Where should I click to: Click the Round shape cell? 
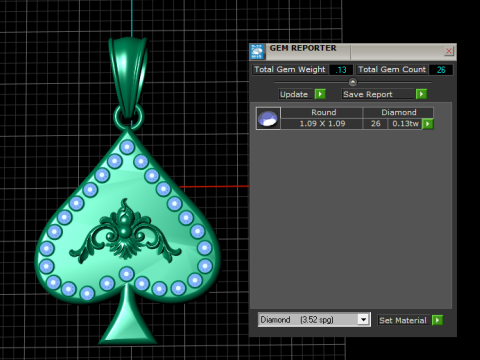(x=322, y=112)
